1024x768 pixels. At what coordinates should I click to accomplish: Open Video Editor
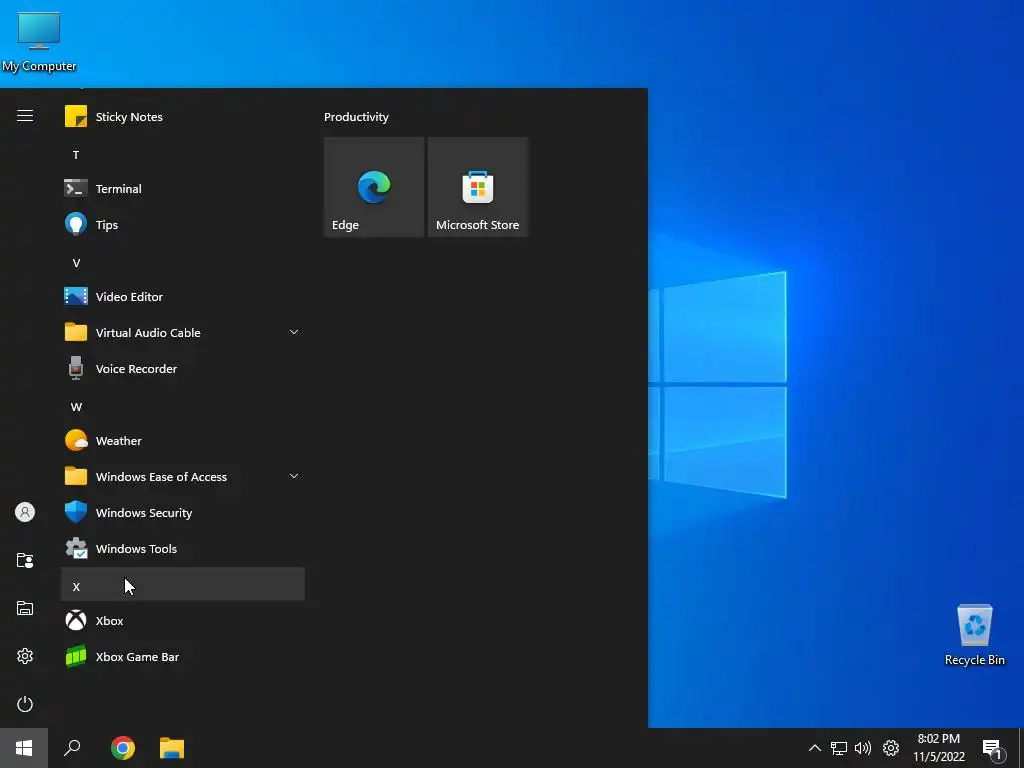(x=183, y=296)
